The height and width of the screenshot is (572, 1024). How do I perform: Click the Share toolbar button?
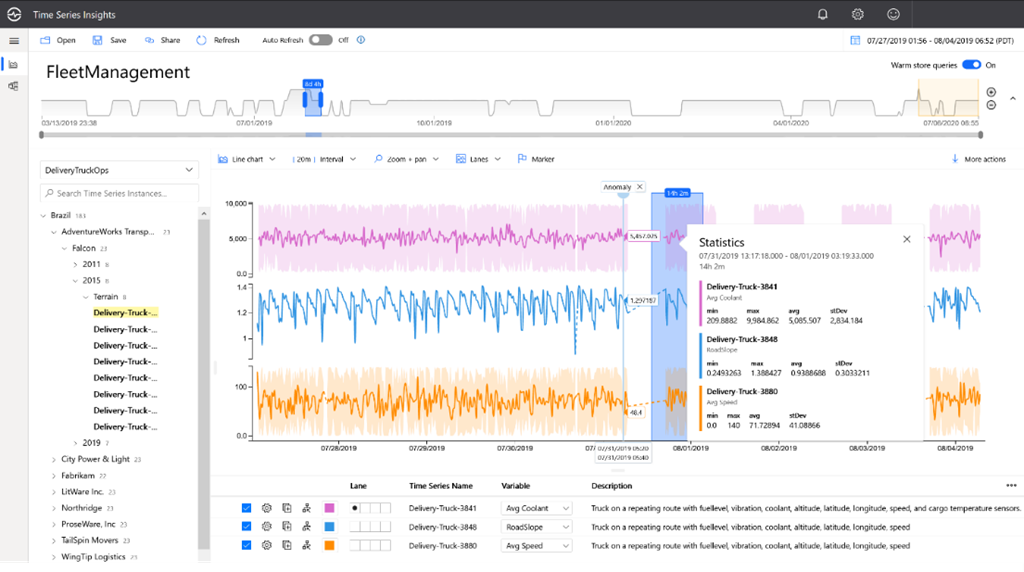(162, 40)
